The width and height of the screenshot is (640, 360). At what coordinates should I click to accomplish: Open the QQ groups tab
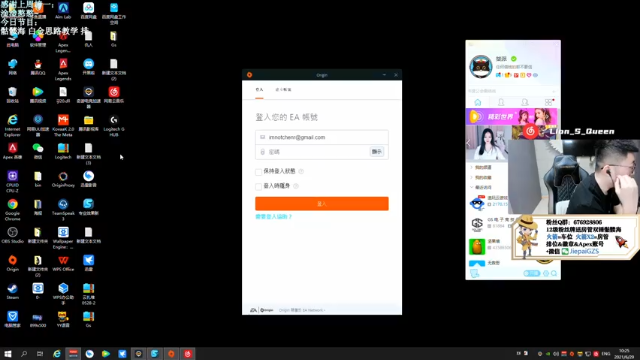pyautogui.click(x=524, y=102)
